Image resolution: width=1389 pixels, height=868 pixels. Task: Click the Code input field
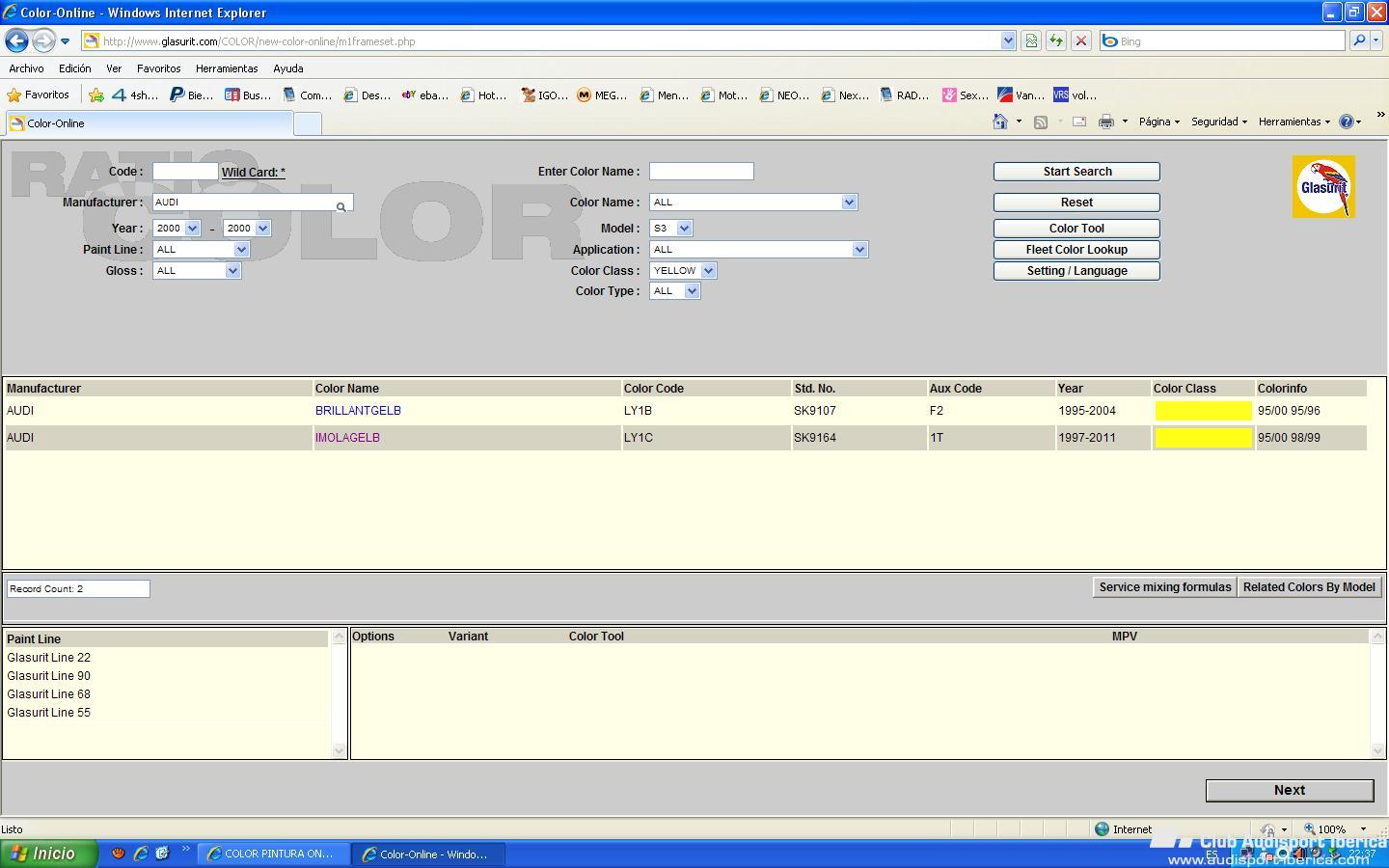(x=184, y=172)
